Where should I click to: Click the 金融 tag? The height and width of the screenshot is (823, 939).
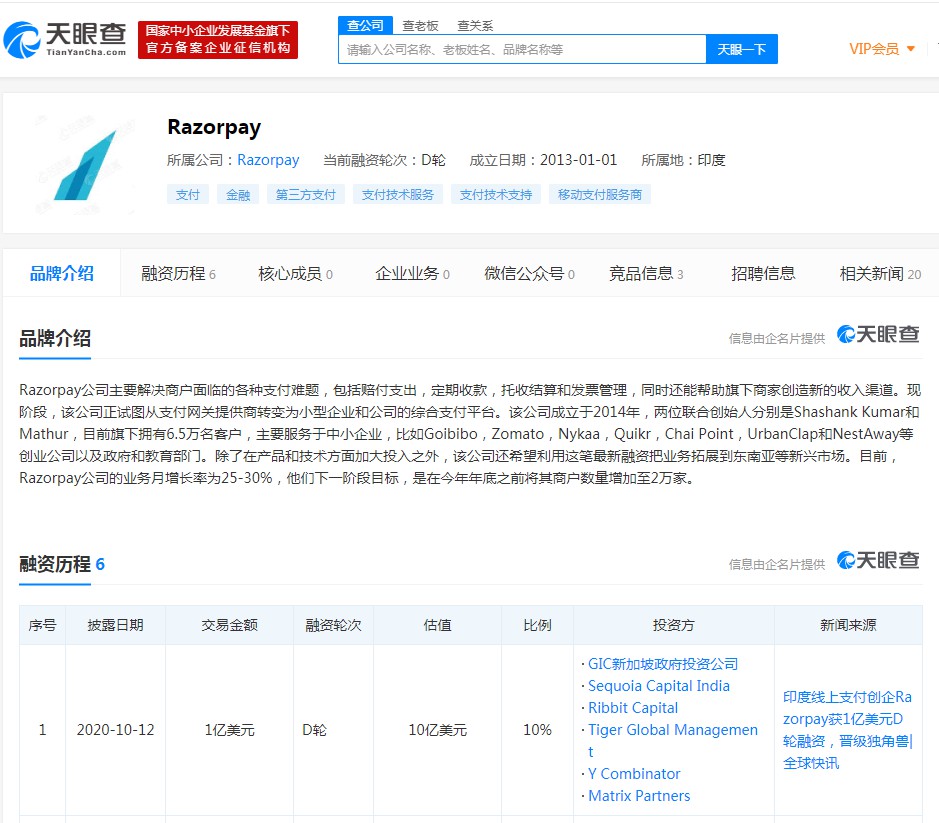click(x=238, y=195)
